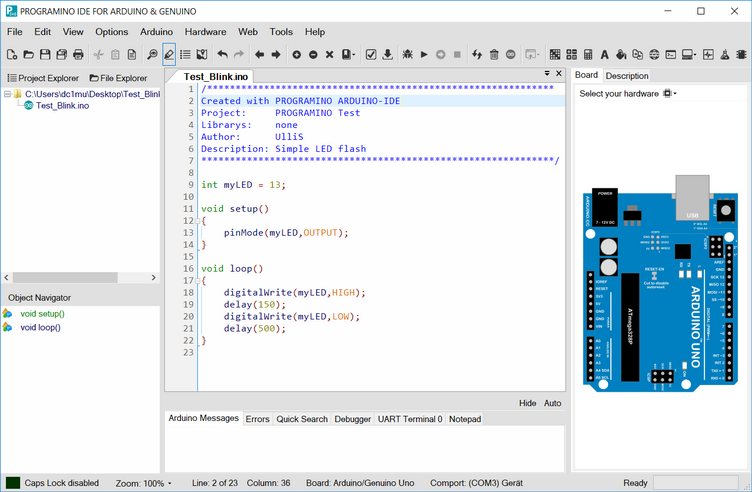
Task: Open the terminal console icon
Action: 670,55
